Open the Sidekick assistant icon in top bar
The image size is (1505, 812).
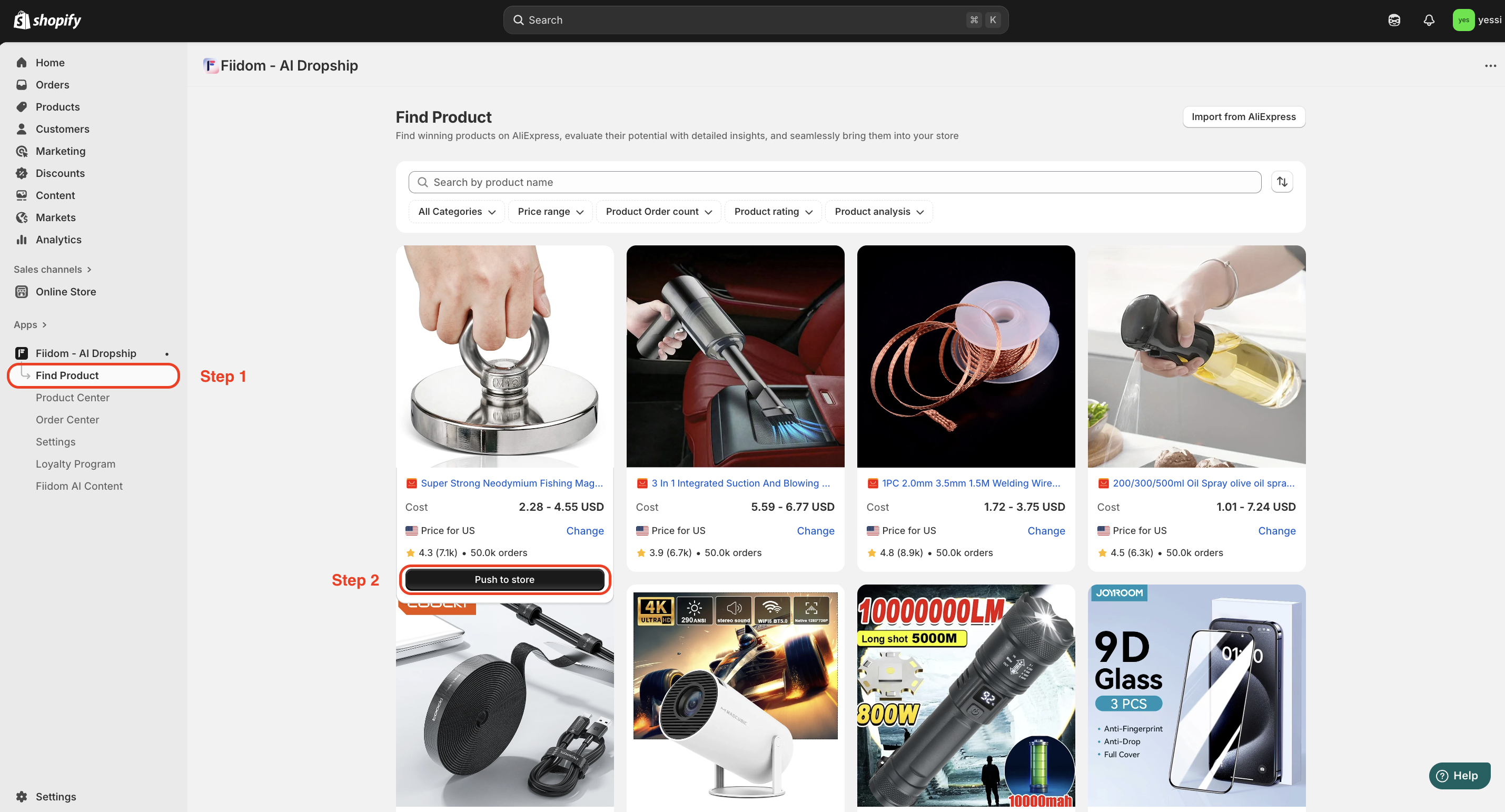click(x=1394, y=20)
